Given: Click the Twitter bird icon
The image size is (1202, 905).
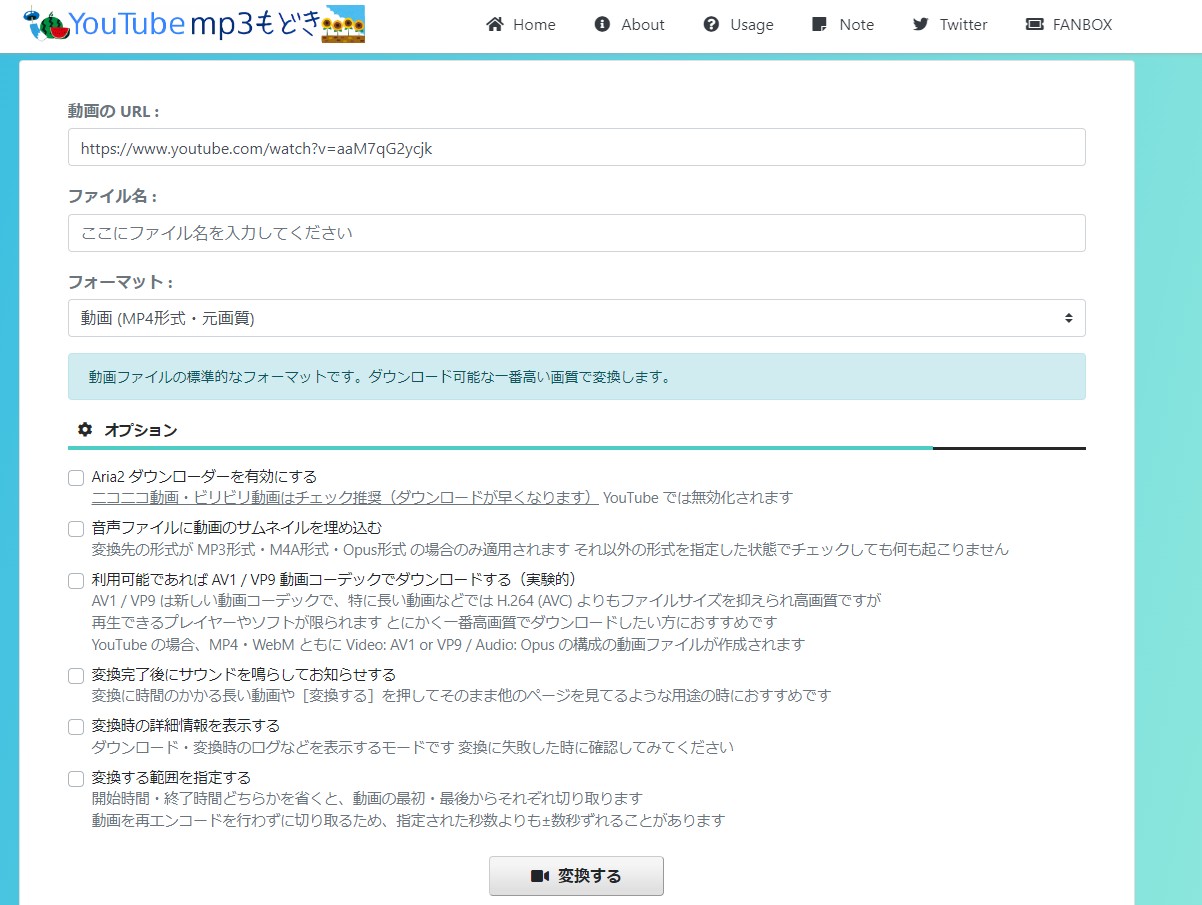Looking at the screenshot, I should [921, 24].
